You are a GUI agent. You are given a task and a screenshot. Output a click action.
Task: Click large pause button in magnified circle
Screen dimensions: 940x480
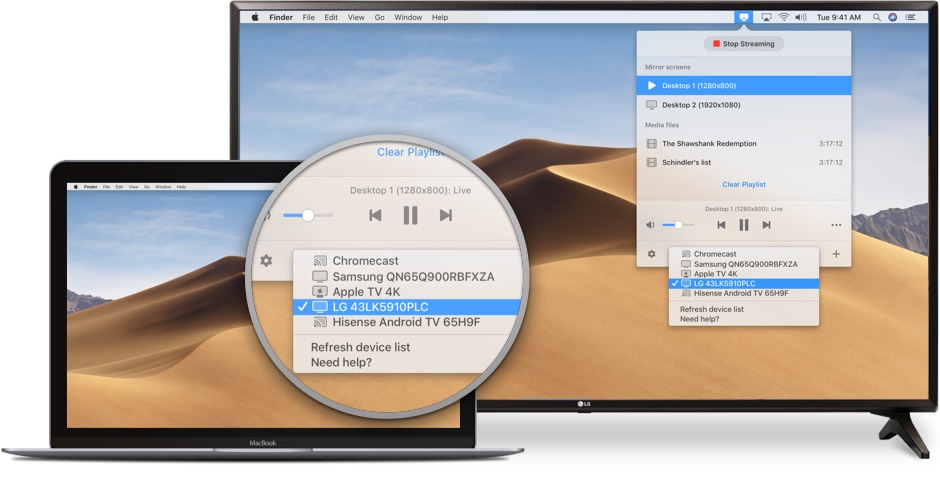point(411,215)
